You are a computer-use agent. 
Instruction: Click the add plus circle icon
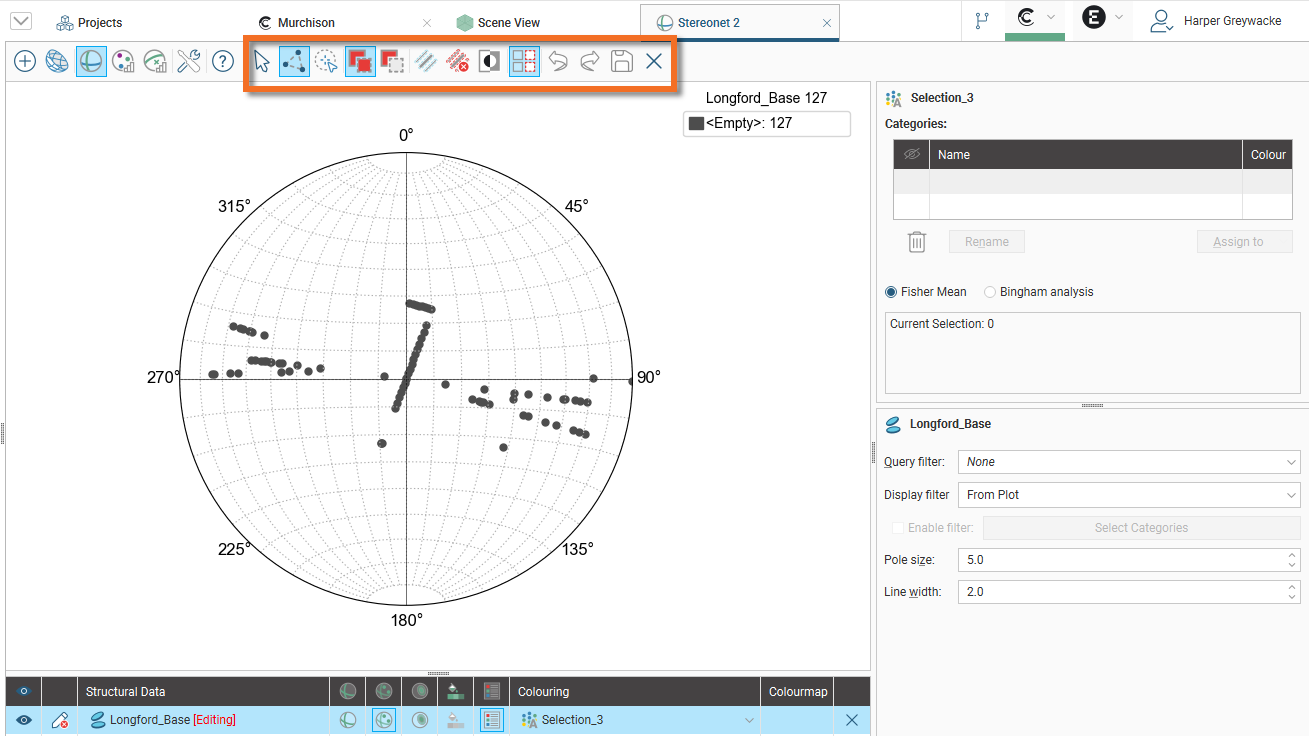[25, 62]
